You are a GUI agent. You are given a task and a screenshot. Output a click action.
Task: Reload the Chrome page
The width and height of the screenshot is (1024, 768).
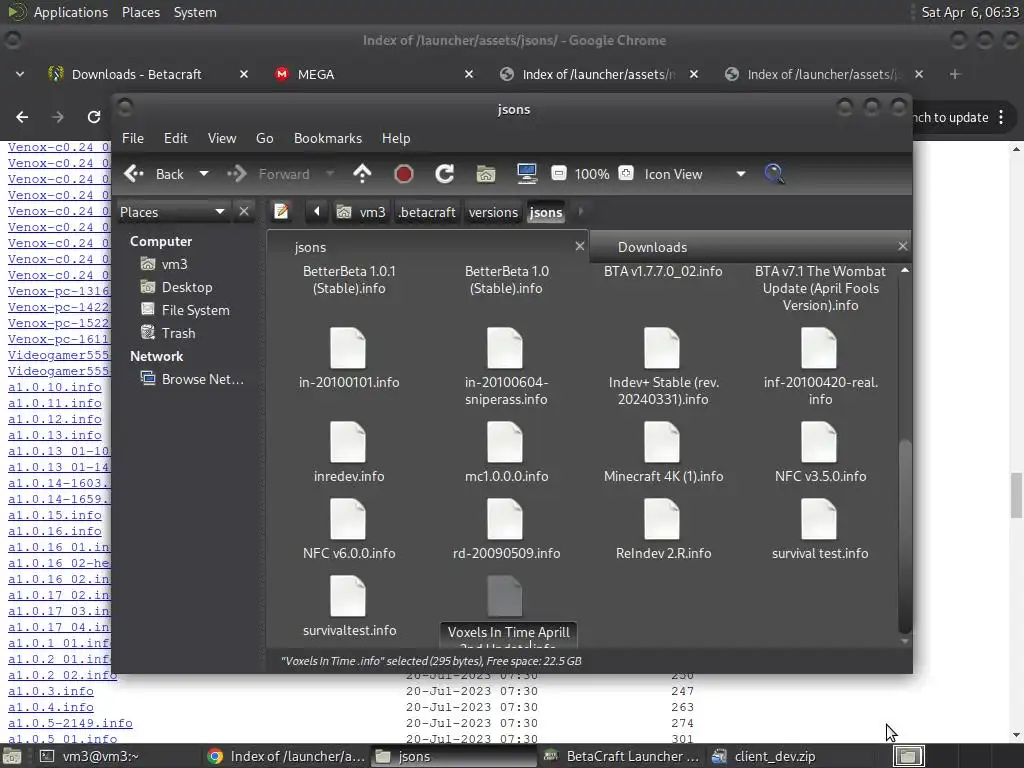coord(94,117)
